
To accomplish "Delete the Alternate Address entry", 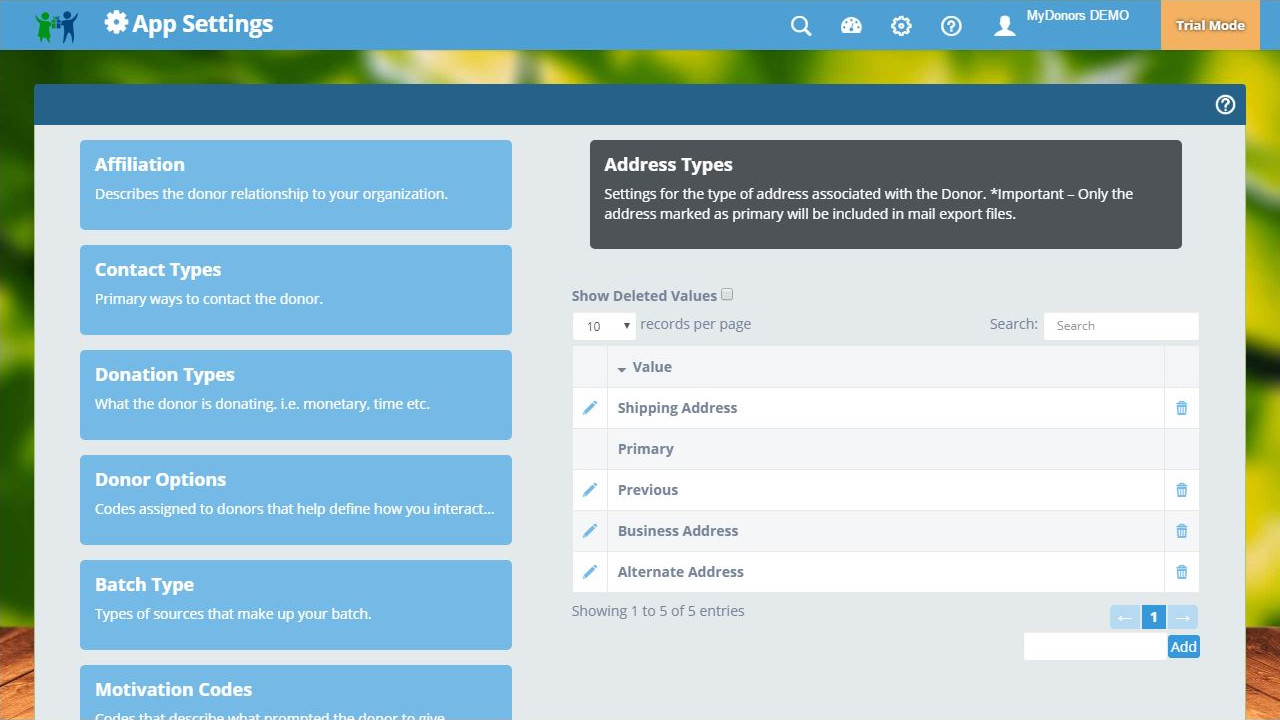I will click(1181, 572).
